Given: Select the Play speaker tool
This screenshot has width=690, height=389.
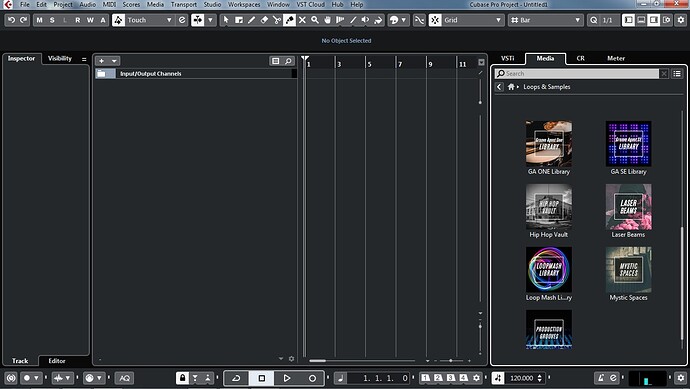Looking at the screenshot, I should (x=365, y=20).
